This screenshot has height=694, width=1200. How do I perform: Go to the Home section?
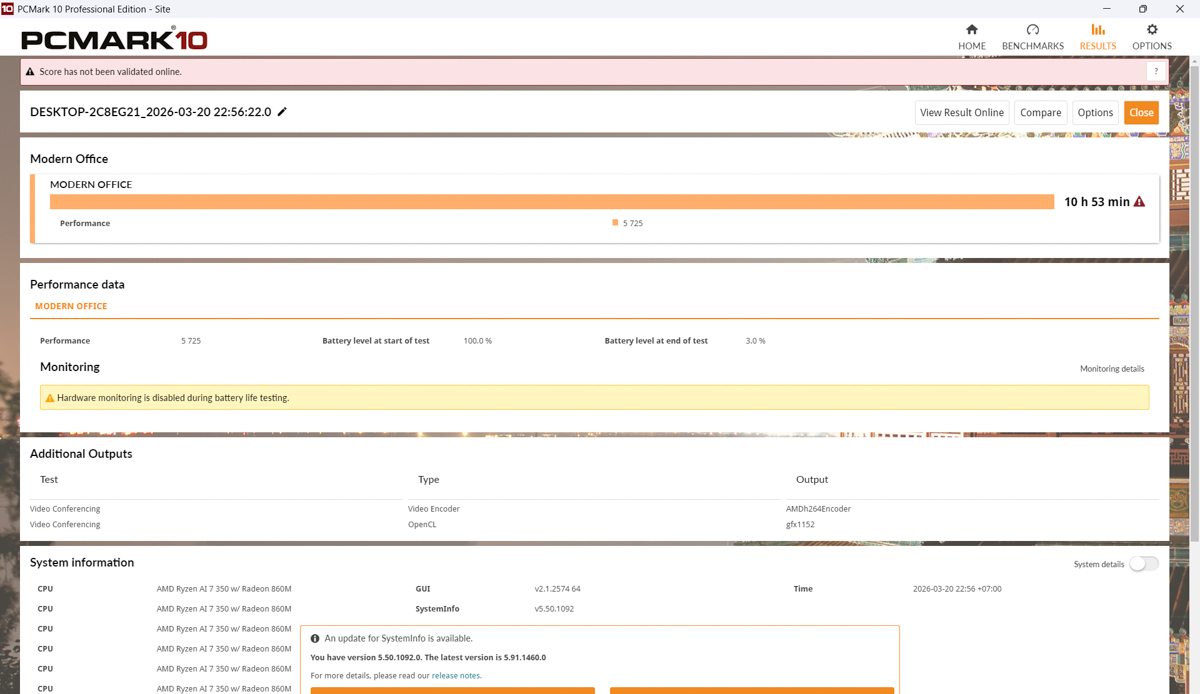pos(971,37)
